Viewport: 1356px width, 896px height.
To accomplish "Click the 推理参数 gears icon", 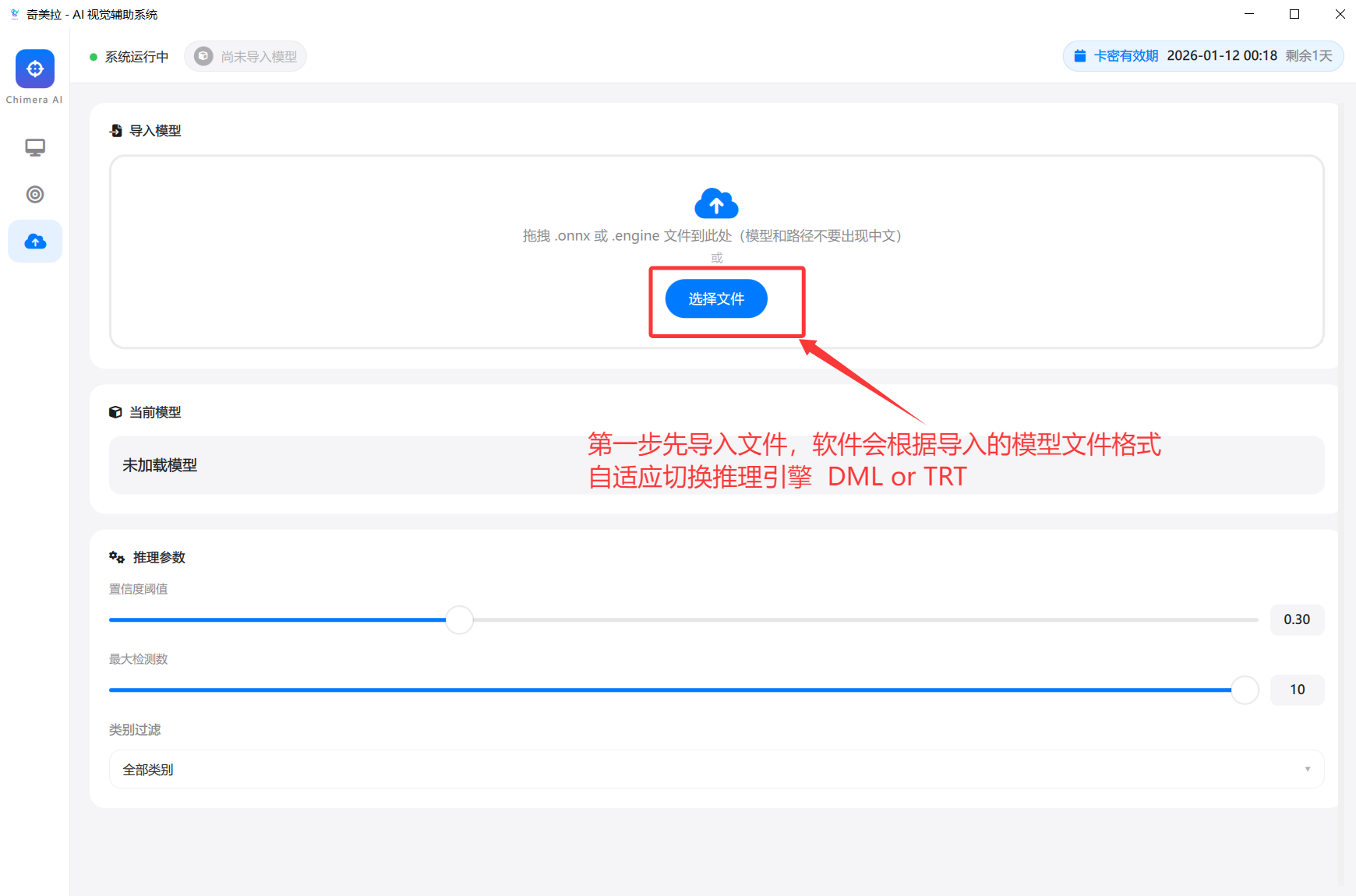I will click(117, 557).
